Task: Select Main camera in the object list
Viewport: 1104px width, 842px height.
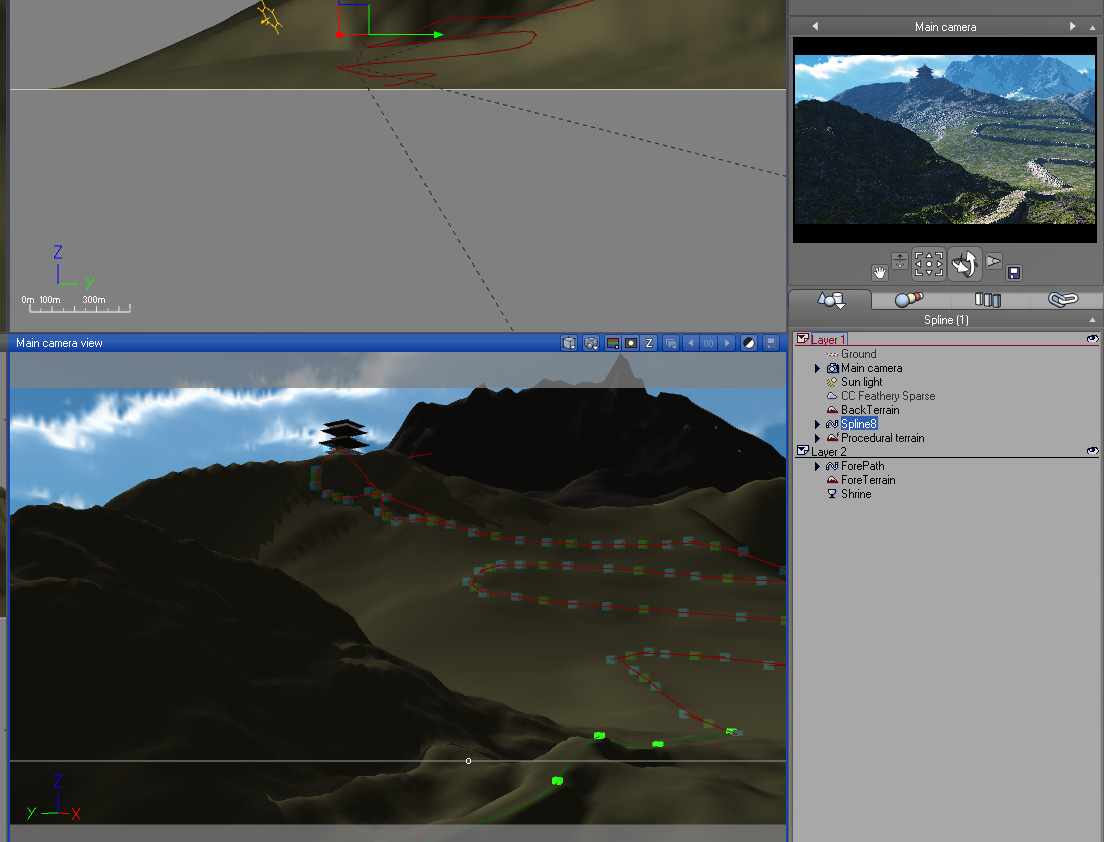Action: tap(871, 368)
